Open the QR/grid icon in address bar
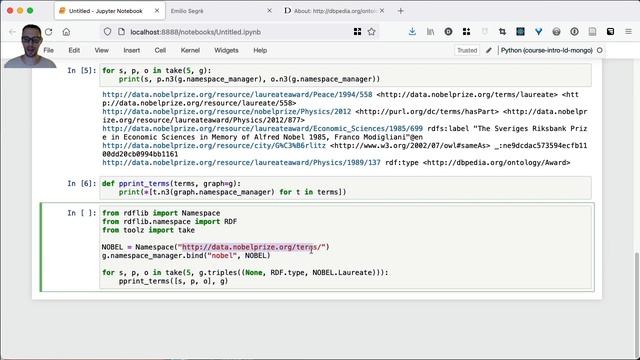Image resolution: width=640 pixels, height=360 pixels. [357, 32]
